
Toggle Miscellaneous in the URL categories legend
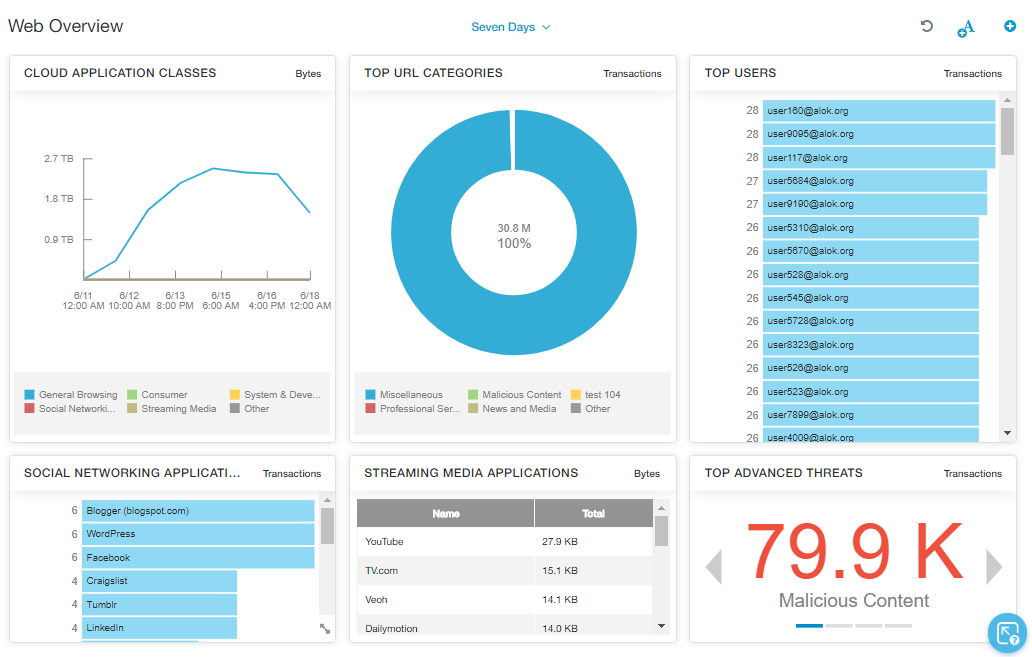[x=407, y=395]
